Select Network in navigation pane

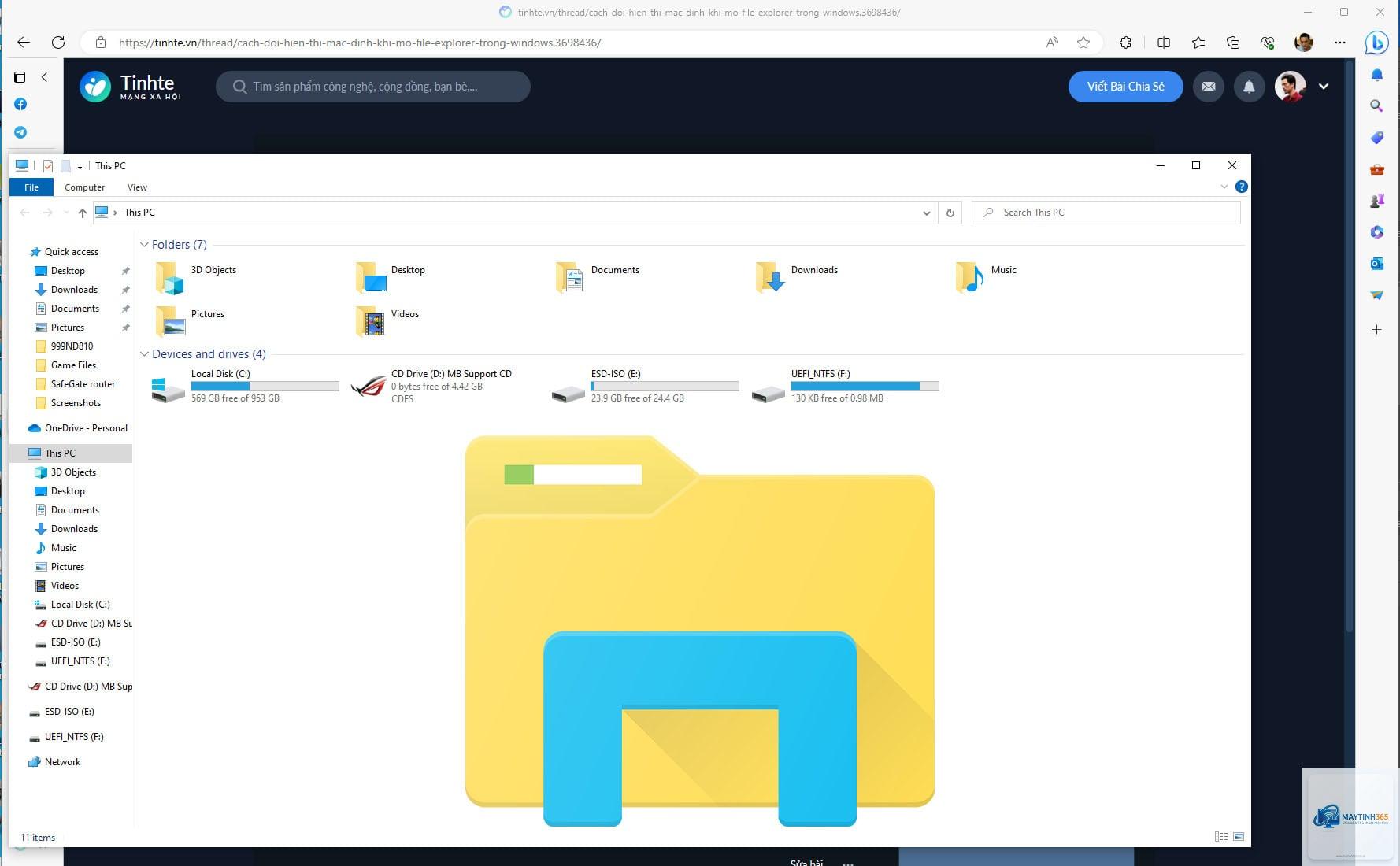[54, 762]
